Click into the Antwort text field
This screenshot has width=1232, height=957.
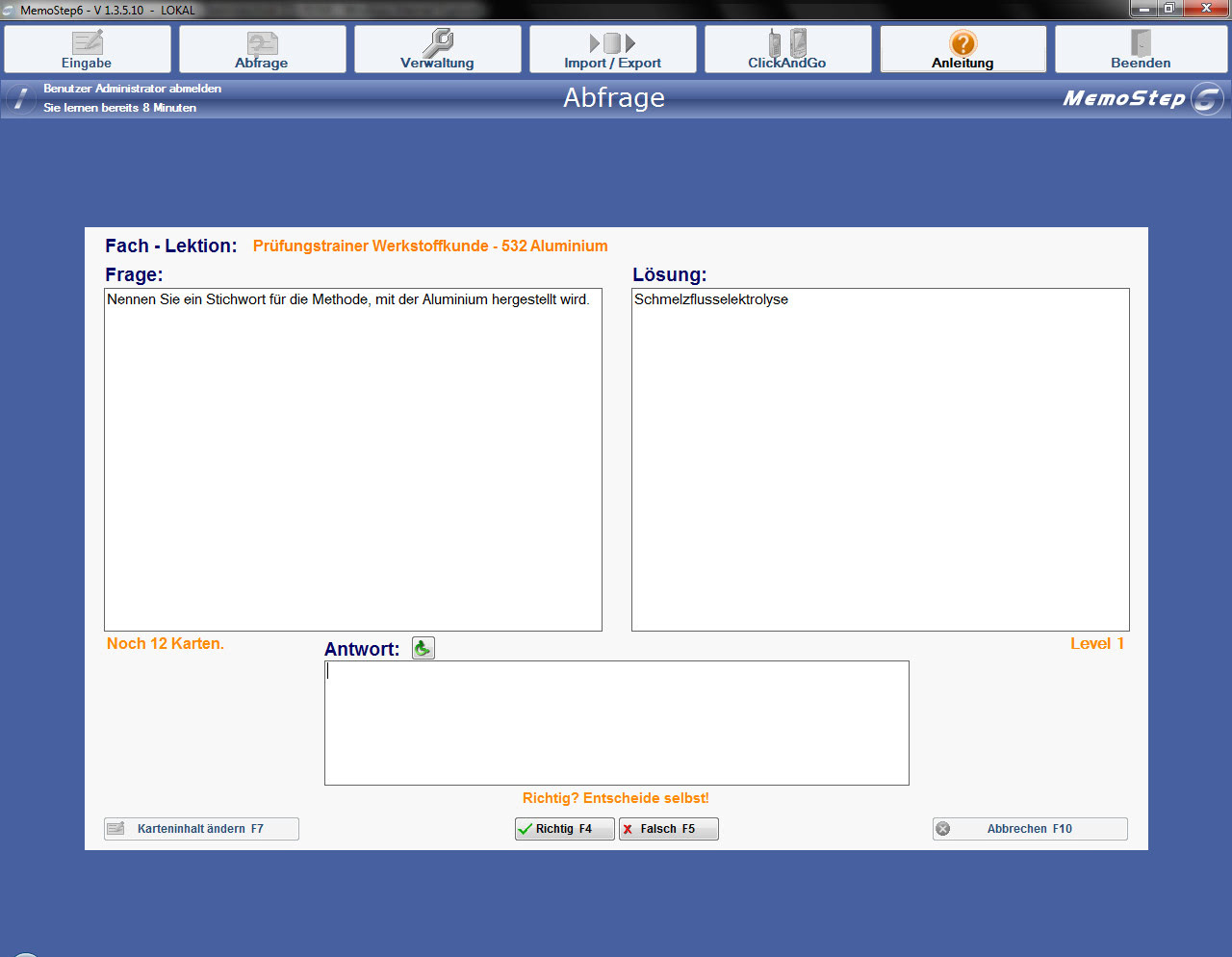click(616, 722)
